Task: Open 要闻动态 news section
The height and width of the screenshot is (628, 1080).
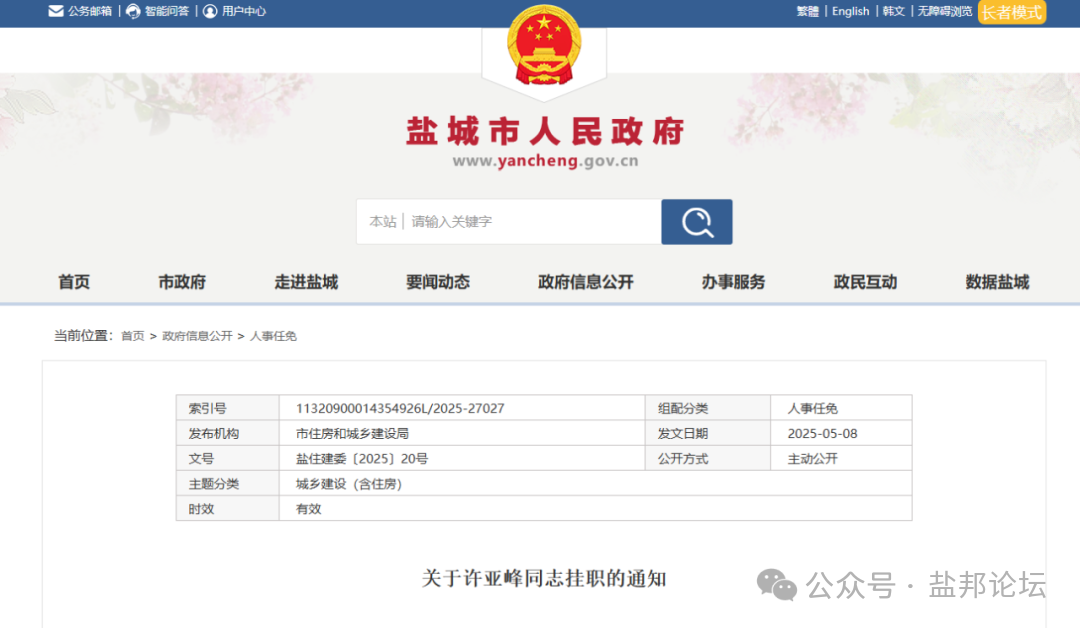Action: pyautogui.click(x=437, y=282)
